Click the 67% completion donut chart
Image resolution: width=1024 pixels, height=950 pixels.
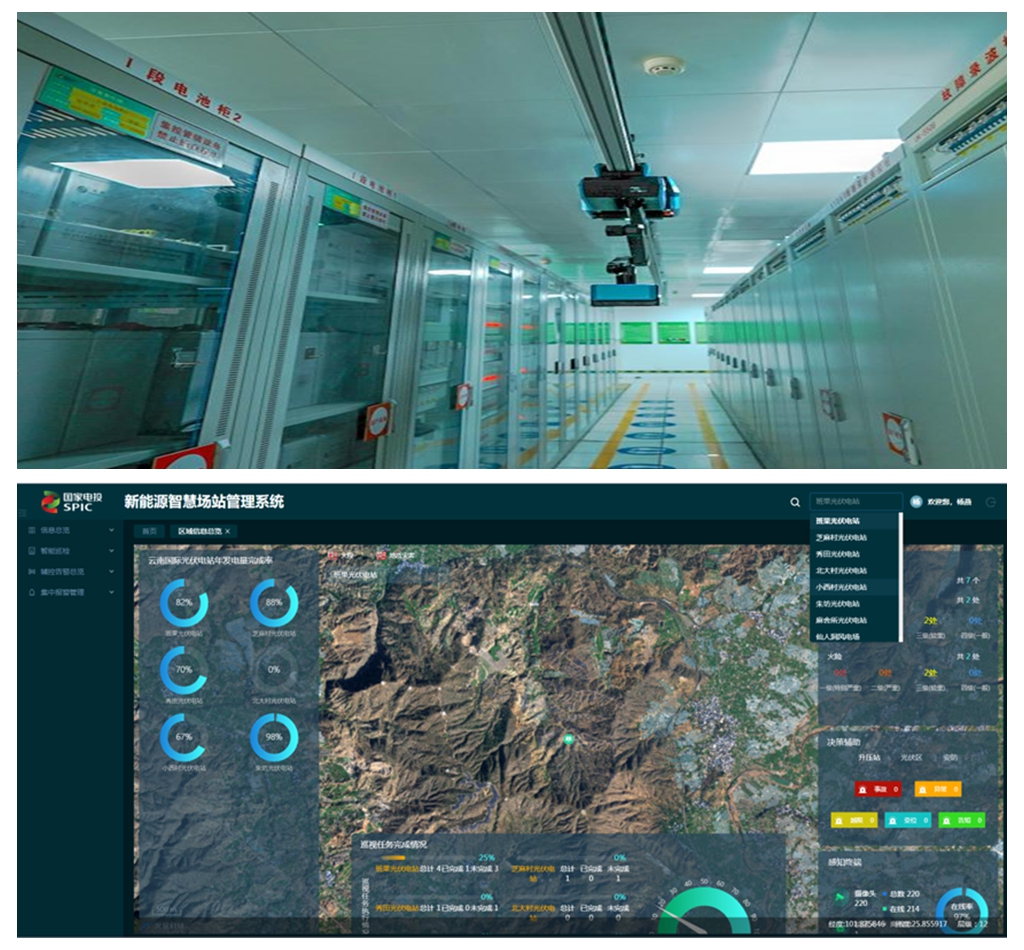coord(184,737)
